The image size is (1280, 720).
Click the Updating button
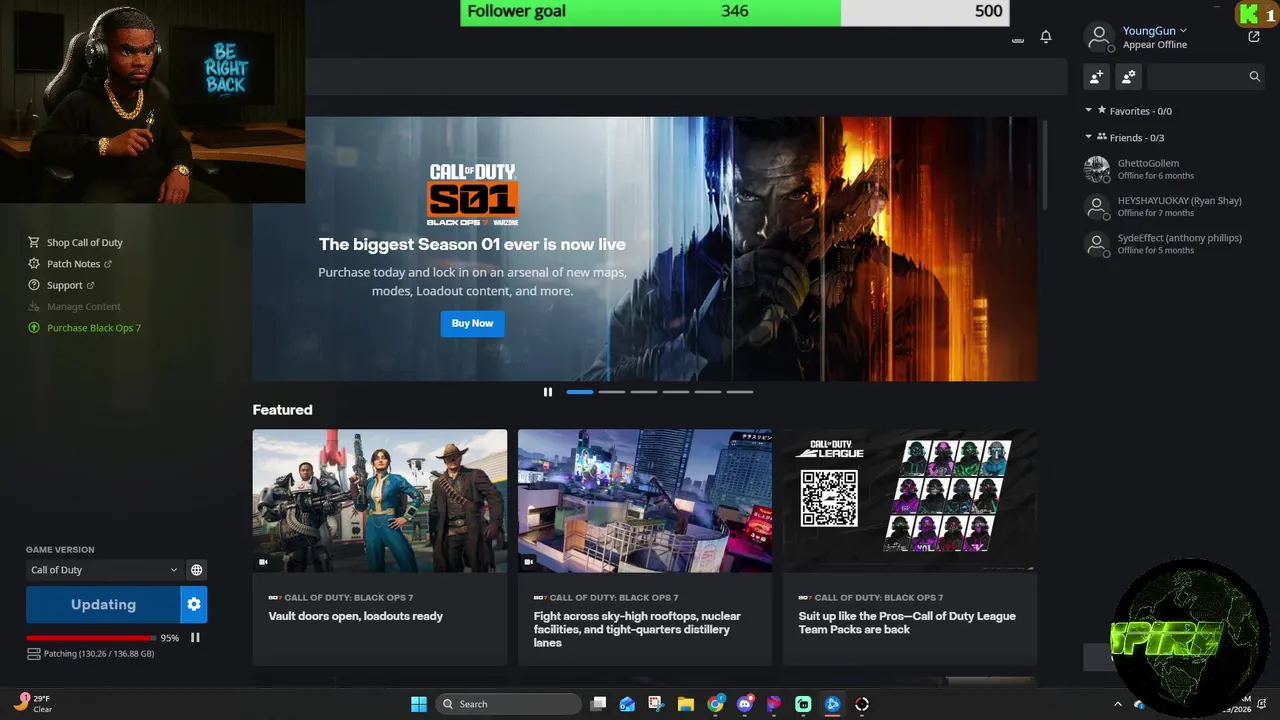coord(103,604)
